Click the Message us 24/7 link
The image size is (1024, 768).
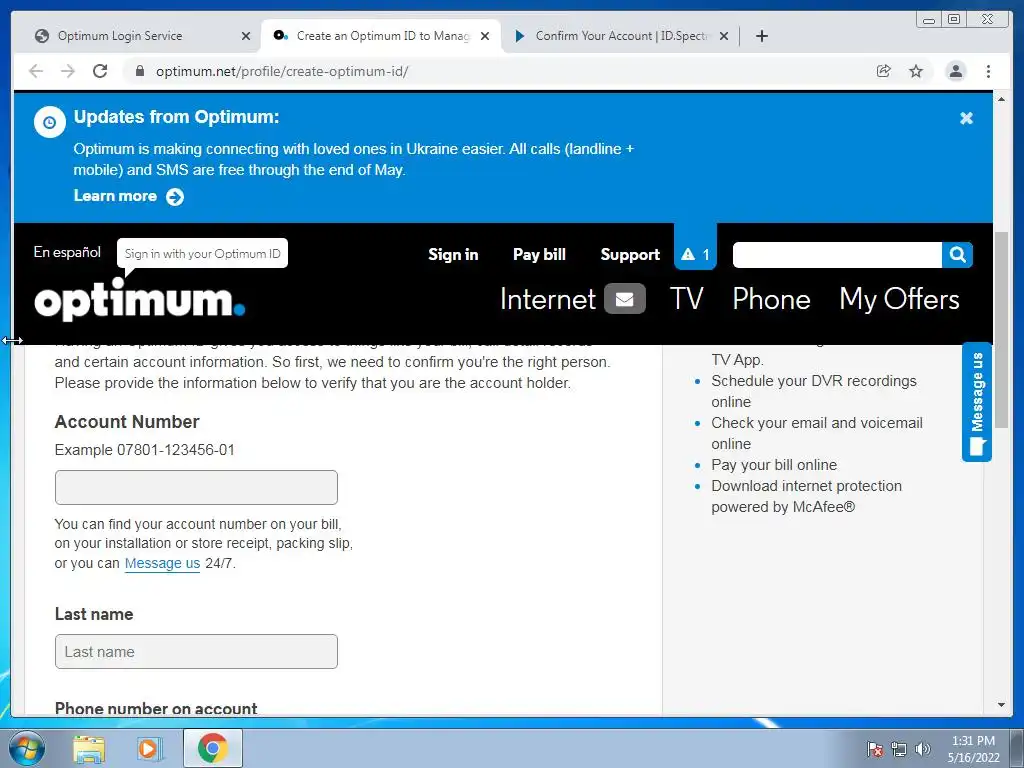click(x=162, y=563)
